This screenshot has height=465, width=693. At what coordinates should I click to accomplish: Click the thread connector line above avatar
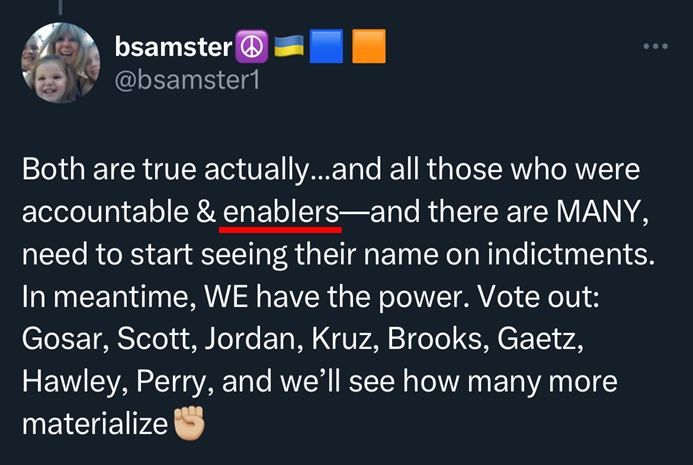[61, 7]
